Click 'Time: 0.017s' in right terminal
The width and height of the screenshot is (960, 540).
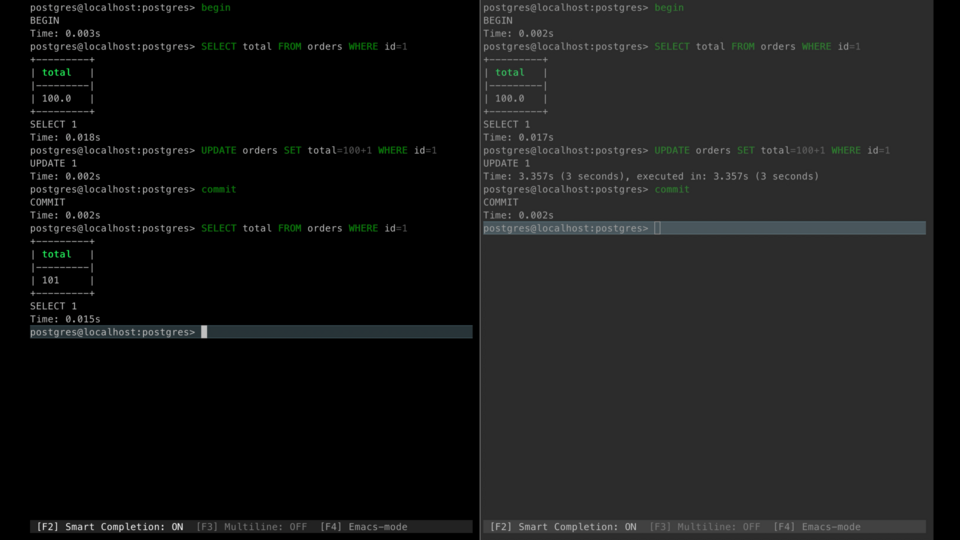[x=518, y=137]
